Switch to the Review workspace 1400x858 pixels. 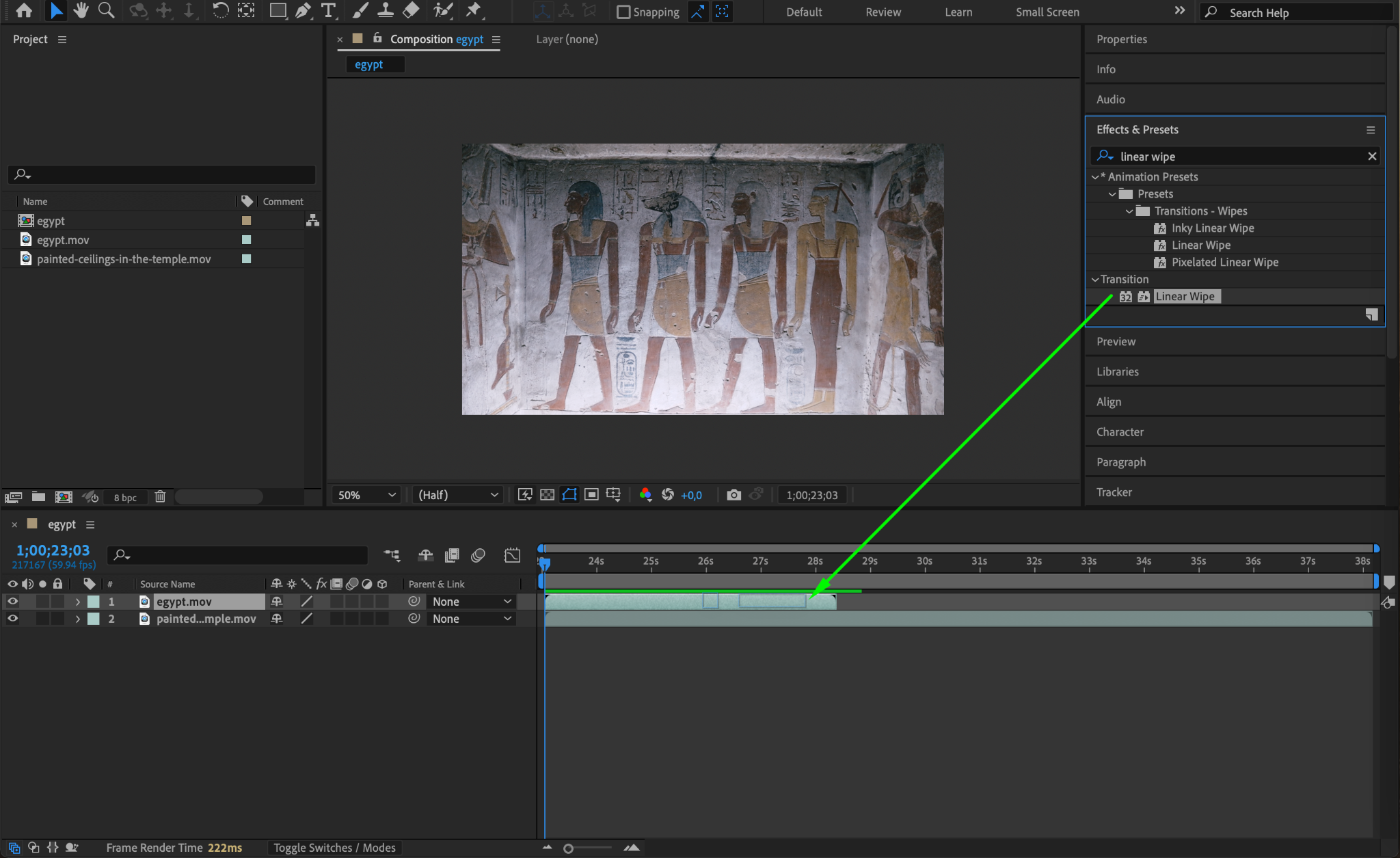[x=883, y=12]
